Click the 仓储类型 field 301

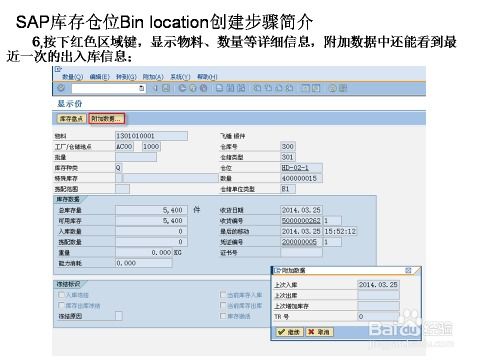click(288, 157)
